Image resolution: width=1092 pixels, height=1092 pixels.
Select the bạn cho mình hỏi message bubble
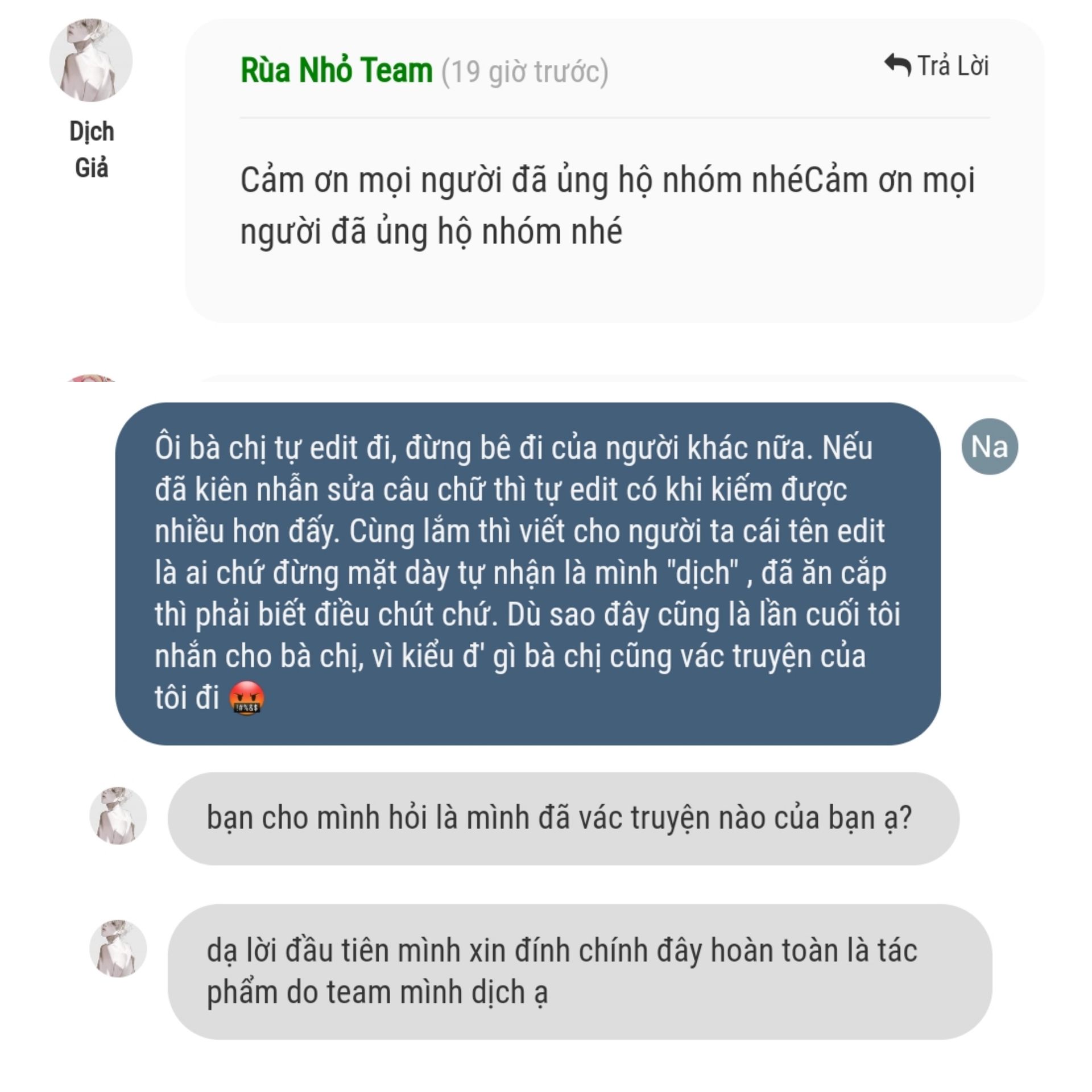pyautogui.click(x=563, y=818)
